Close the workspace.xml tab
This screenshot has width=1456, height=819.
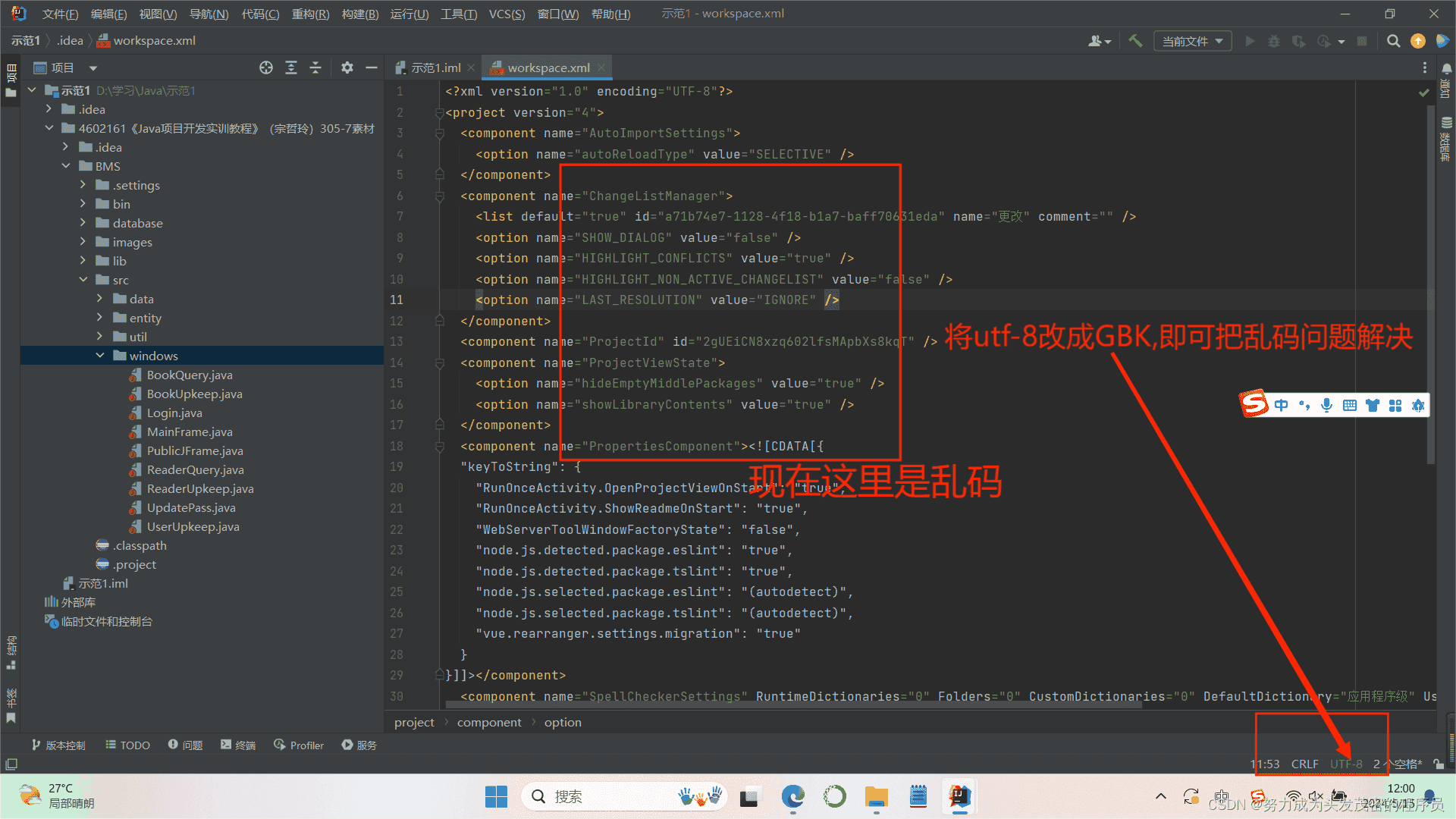601,67
